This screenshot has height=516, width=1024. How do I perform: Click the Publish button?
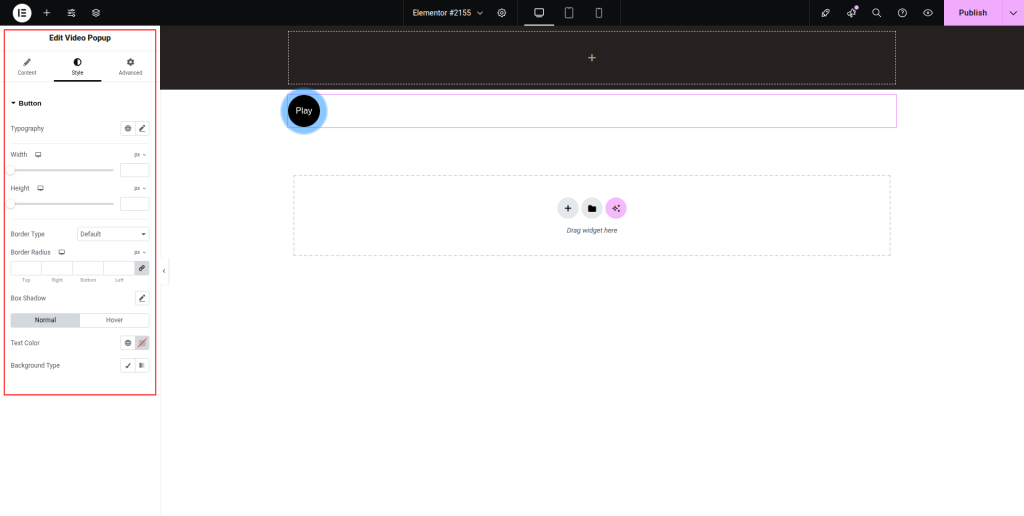click(x=972, y=12)
